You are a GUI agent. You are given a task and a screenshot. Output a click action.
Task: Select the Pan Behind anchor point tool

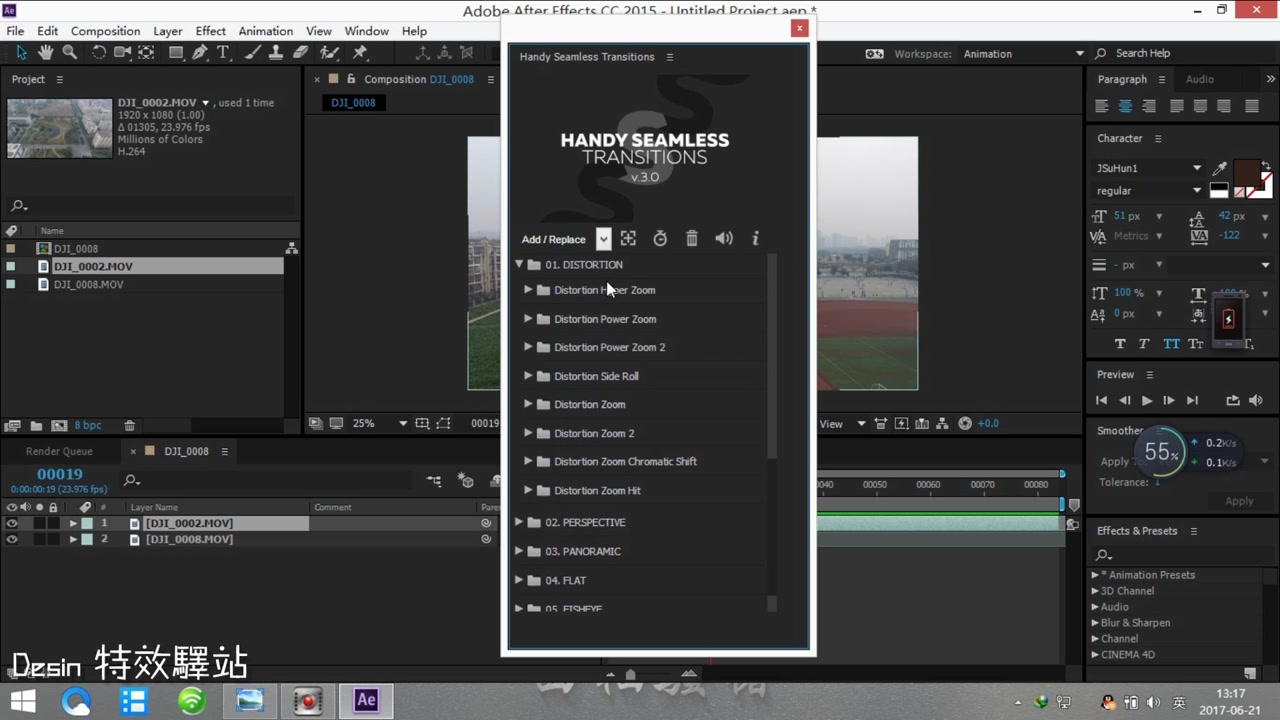(146, 52)
